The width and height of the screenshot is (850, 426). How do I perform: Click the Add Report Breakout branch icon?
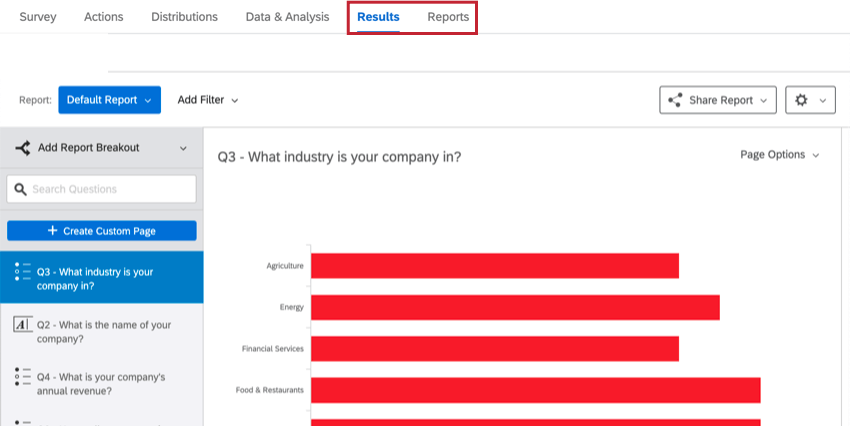click(22, 148)
